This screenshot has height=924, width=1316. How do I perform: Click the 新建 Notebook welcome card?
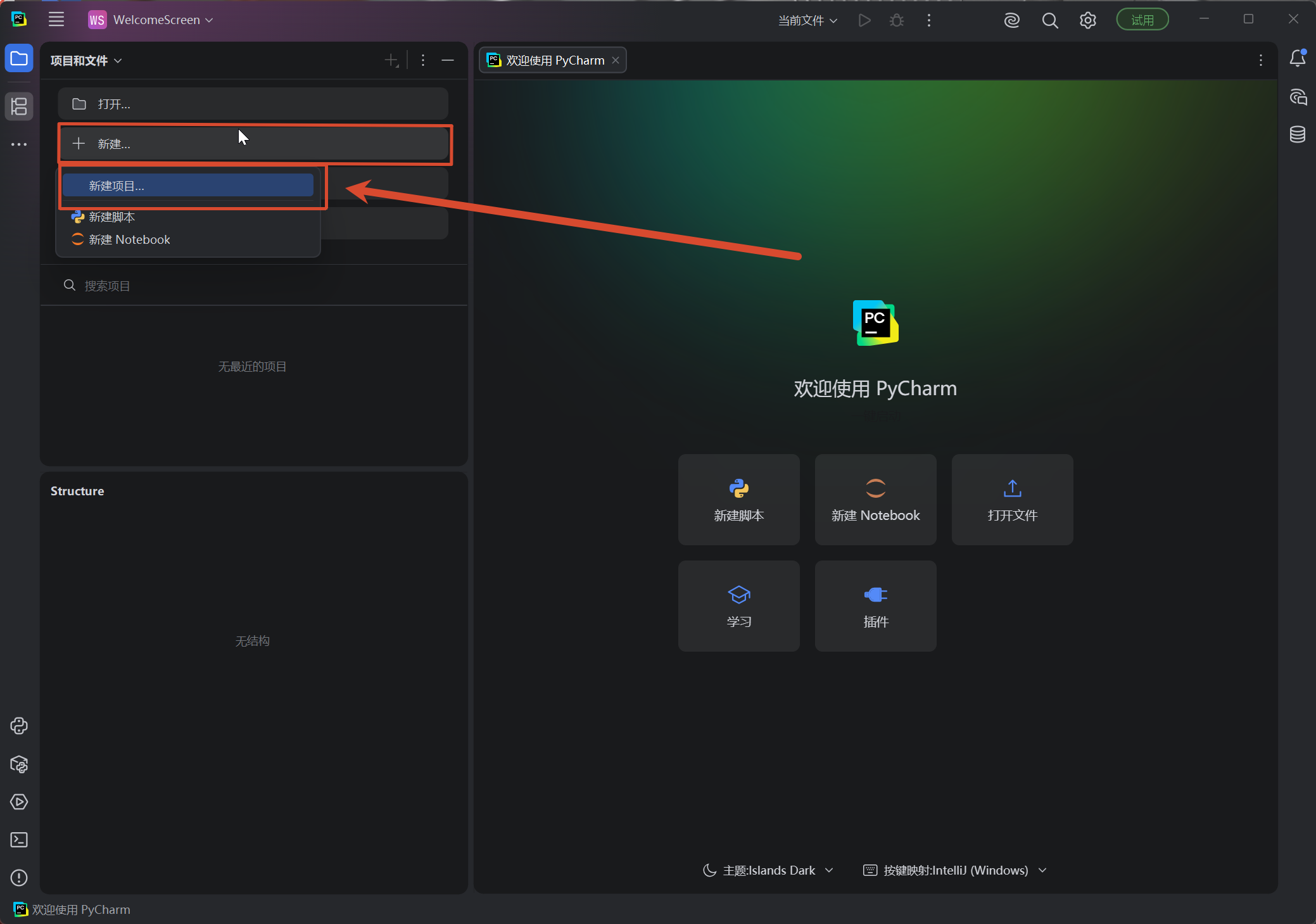(876, 500)
